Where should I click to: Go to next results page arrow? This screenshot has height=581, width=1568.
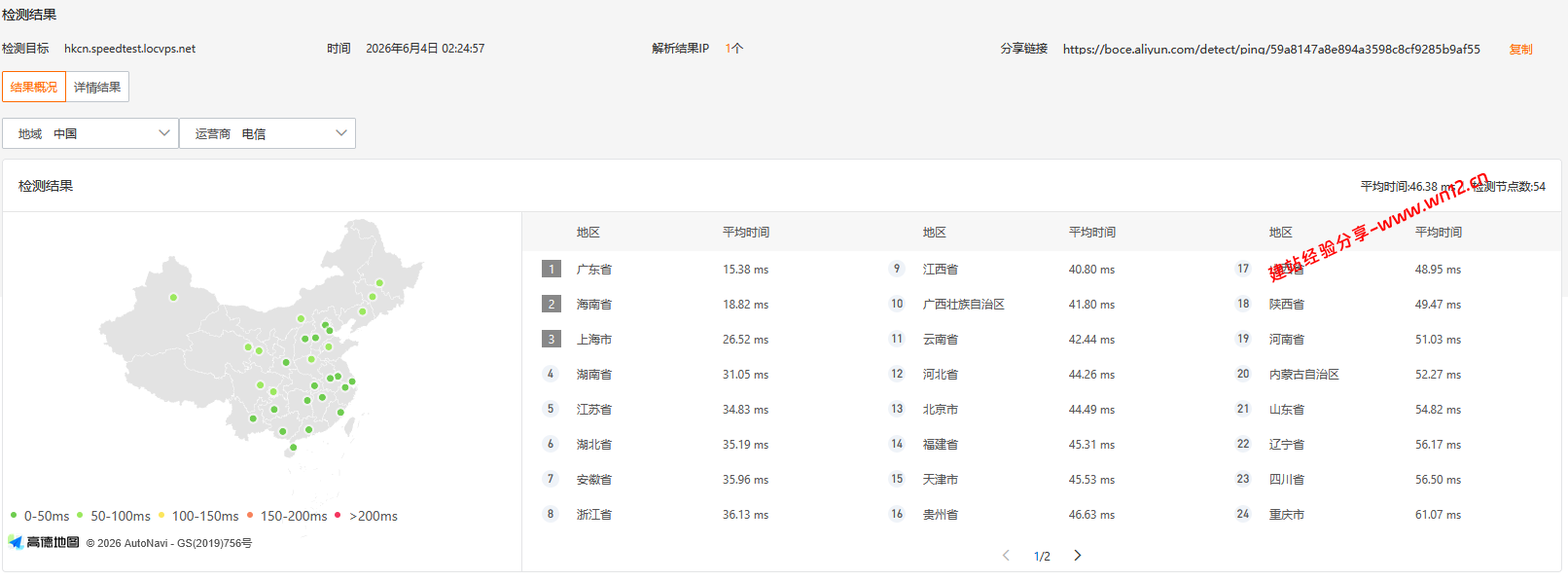[x=1077, y=556]
